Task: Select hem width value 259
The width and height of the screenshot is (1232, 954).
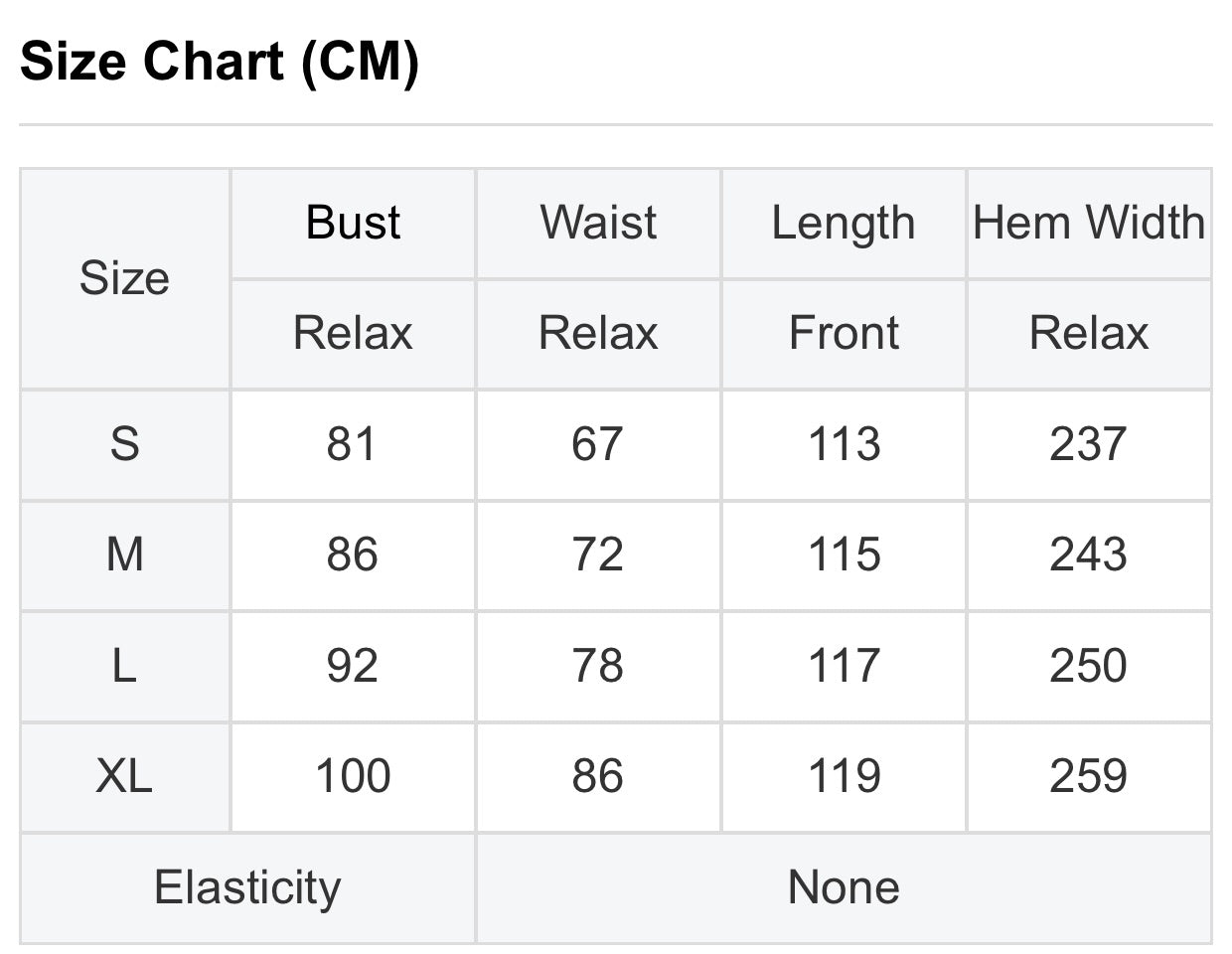Action: (1089, 776)
